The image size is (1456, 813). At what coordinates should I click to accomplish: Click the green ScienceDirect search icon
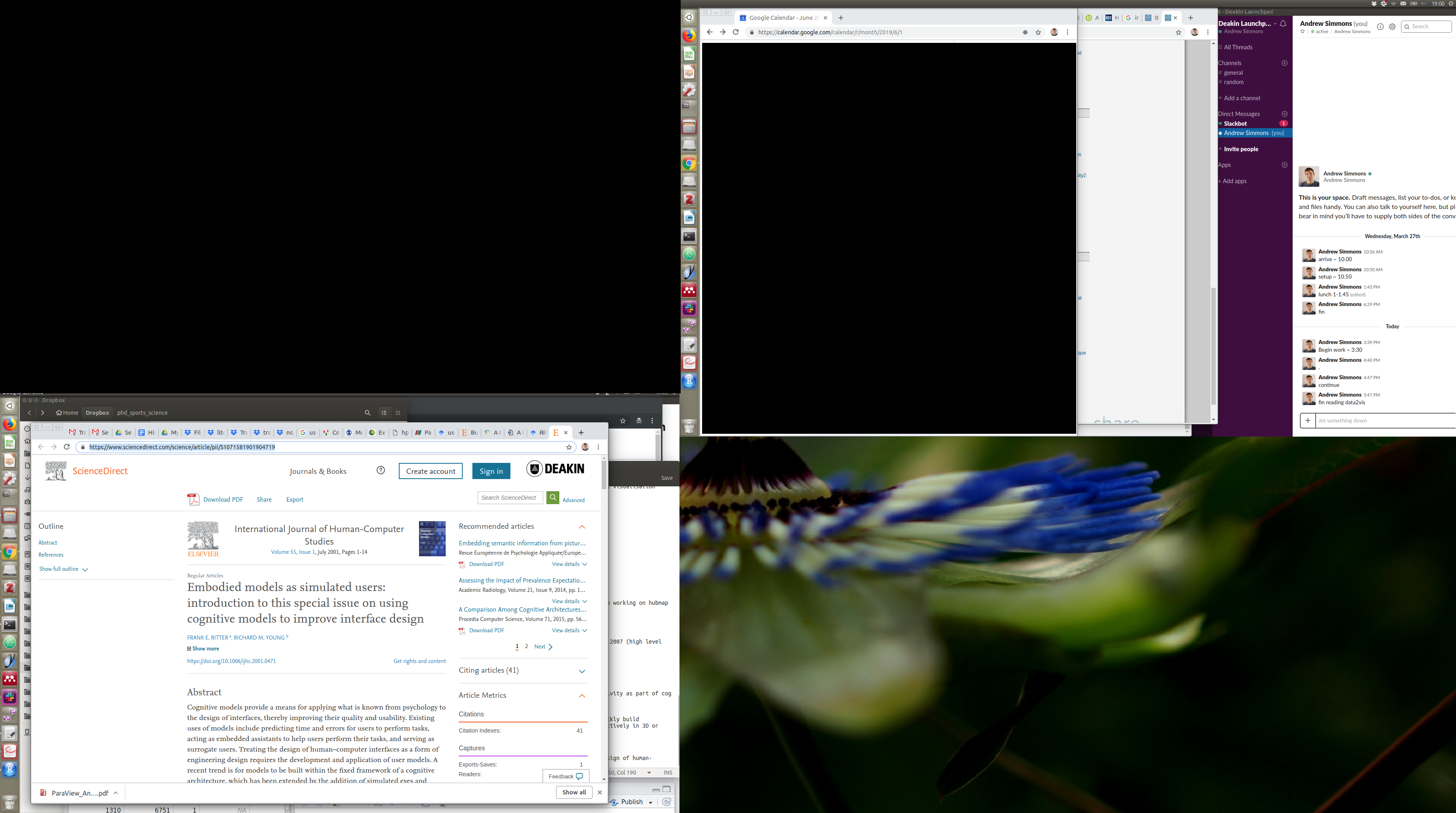[x=553, y=498]
